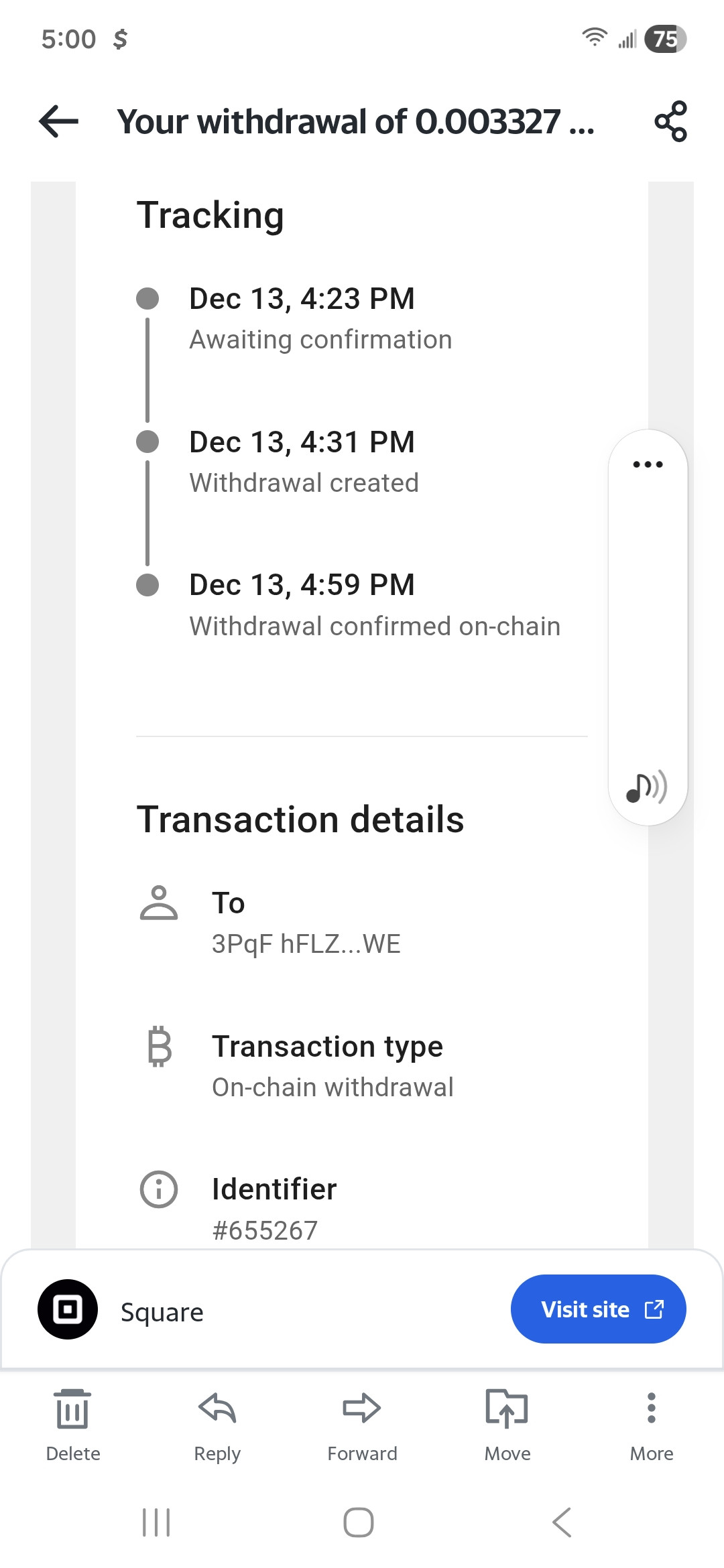The height and width of the screenshot is (1568, 724).
Task: Open the share icon at top right
Action: pos(670,122)
